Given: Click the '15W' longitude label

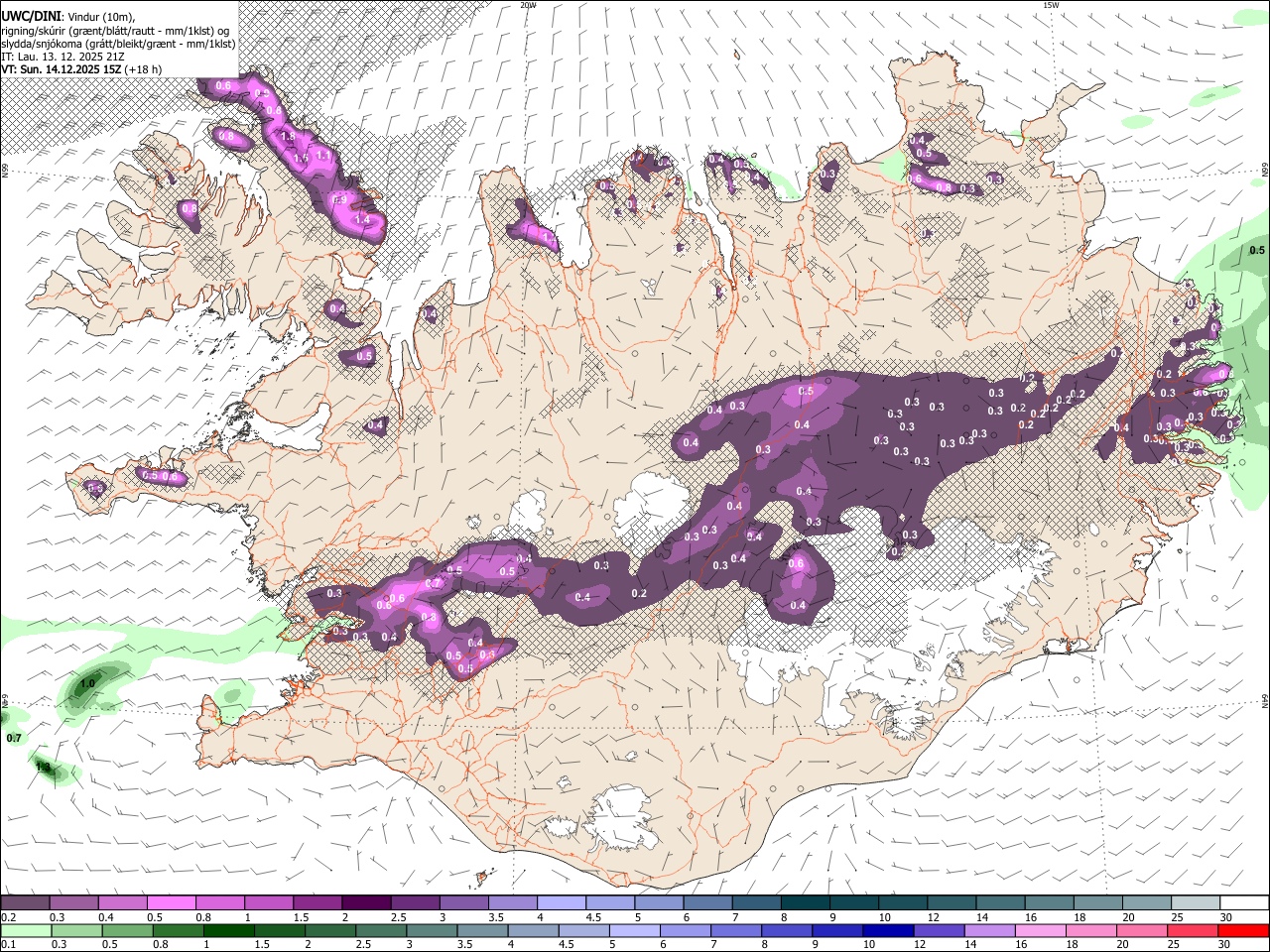Looking at the screenshot, I should click(1051, 5).
